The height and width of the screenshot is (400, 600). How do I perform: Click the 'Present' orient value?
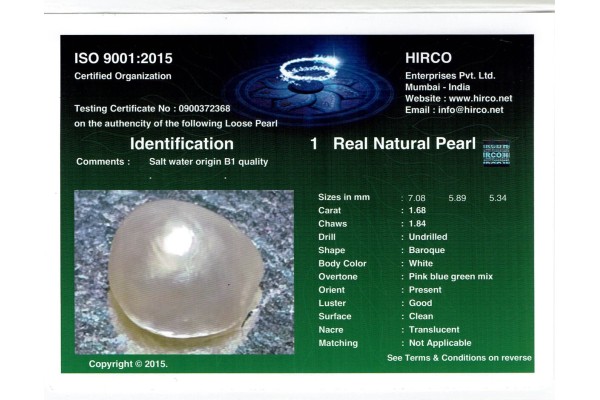click(425, 290)
